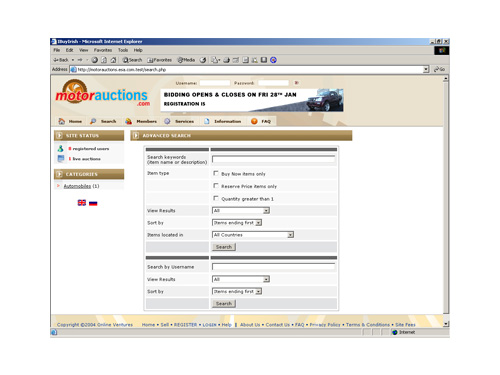The image size is (500, 375).
Task: Click the Search by Username field
Action: point(274,267)
